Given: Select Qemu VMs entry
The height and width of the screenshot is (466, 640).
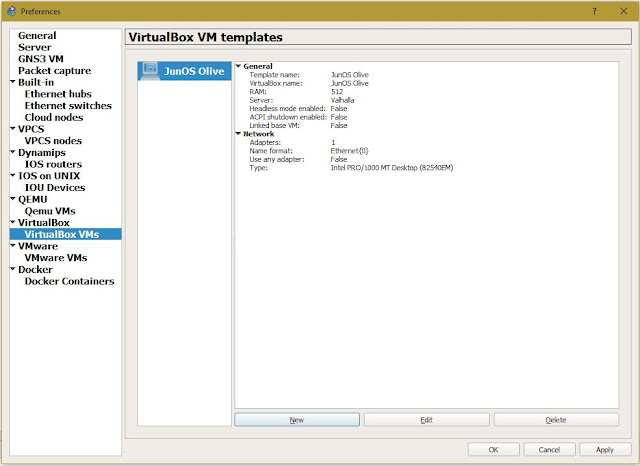Looking at the screenshot, I should click(x=50, y=211).
